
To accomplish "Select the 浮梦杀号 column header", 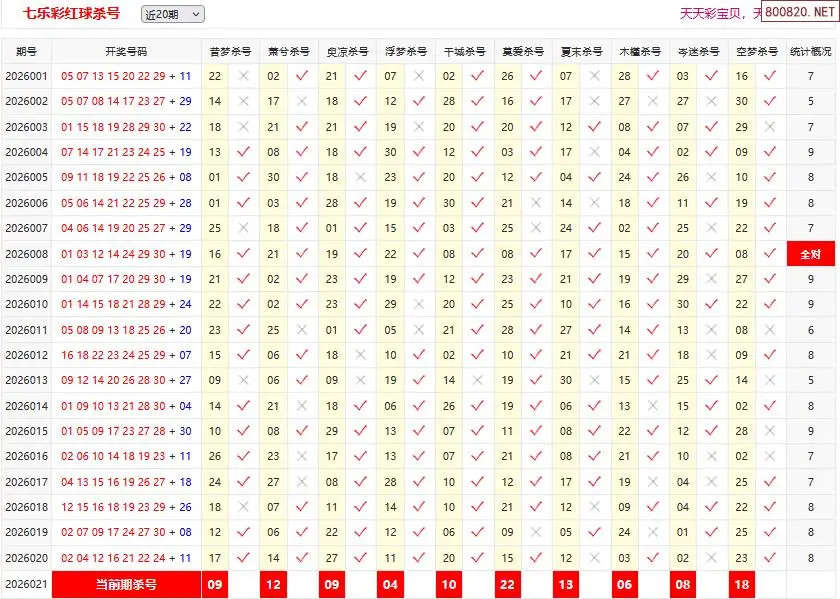I will [405, 51].
